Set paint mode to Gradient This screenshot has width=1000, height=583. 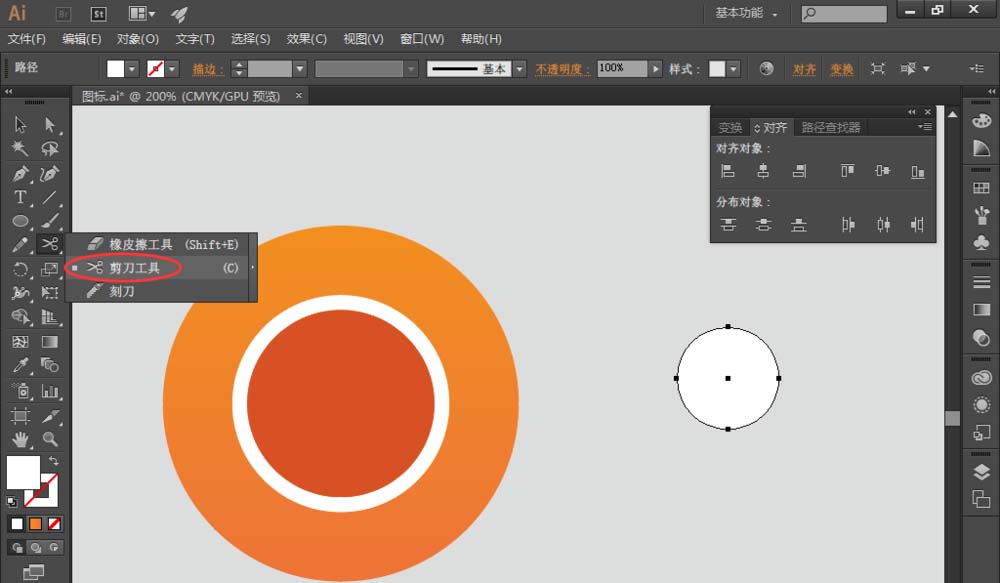[x=36, y=524]
